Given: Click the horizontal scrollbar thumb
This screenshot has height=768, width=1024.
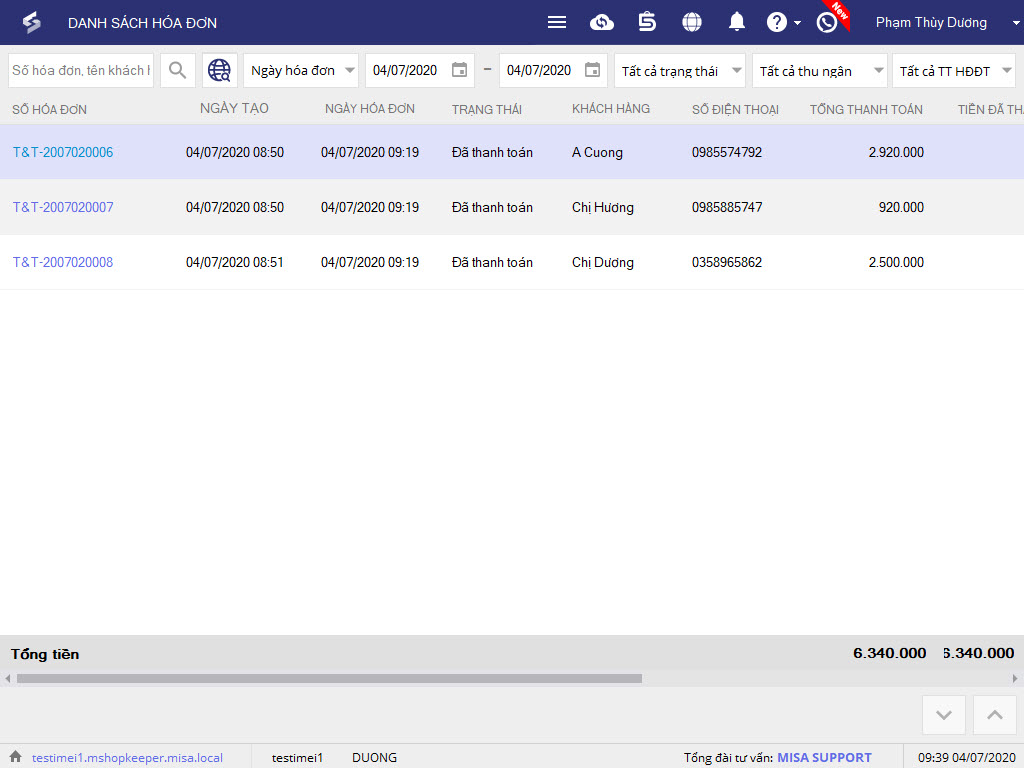Looking at the screenshot, I should pyautogui.click(x=328, y=678).
